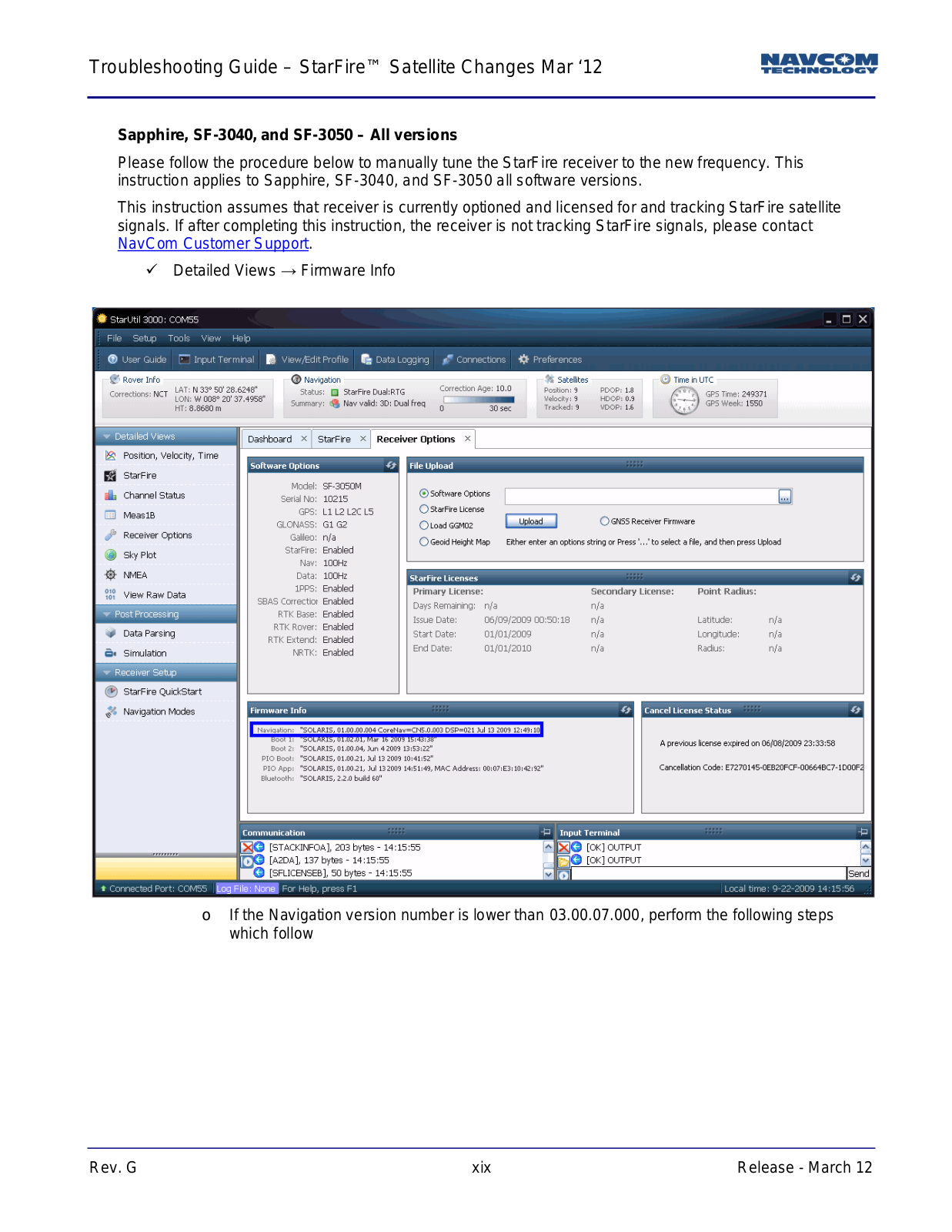952x1232 pixels.
Task: Refresh the Firmware Info panel
Action: (x=626, y=710)
